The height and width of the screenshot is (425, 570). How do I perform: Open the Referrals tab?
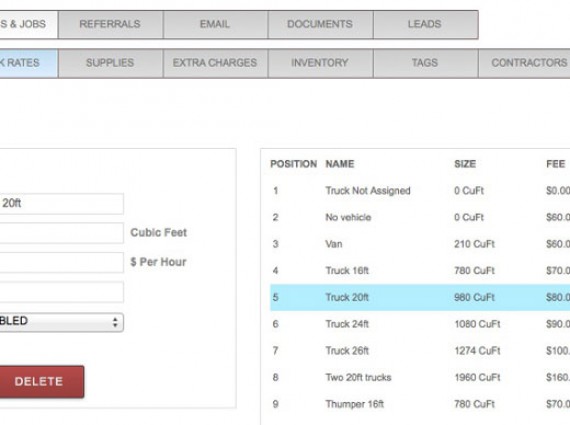(110, 24)
